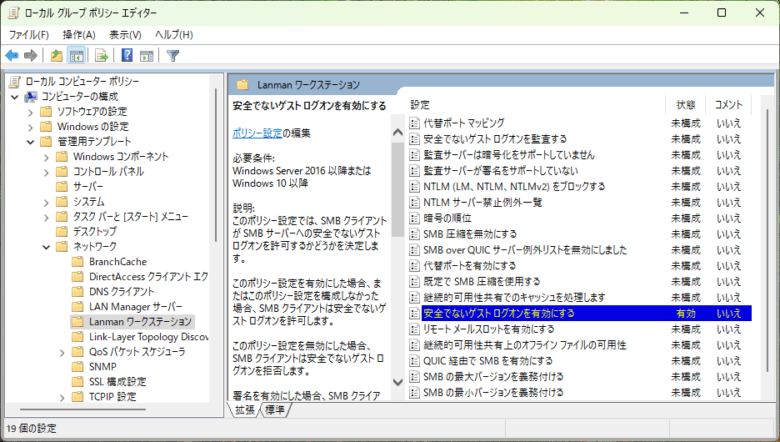Click the Filter funnel toolbar icon
780x442 pixels.
[173, 56]
